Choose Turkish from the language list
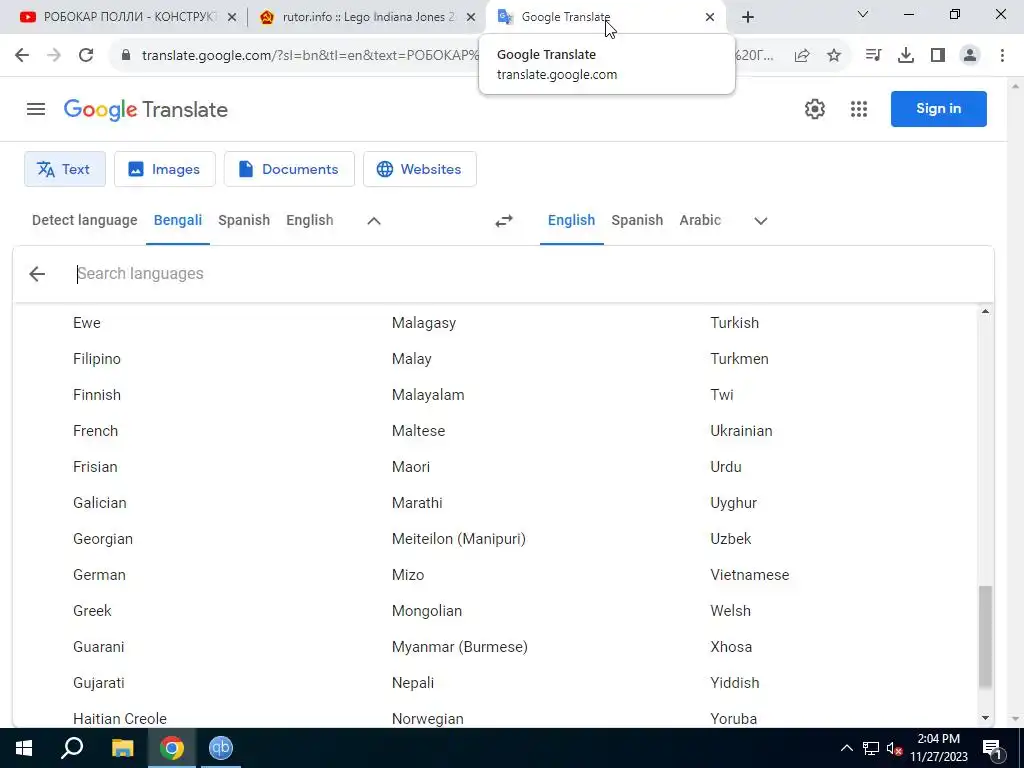Image resolution: width=1024 pixels, height=768 pixels. click(735, 323)
